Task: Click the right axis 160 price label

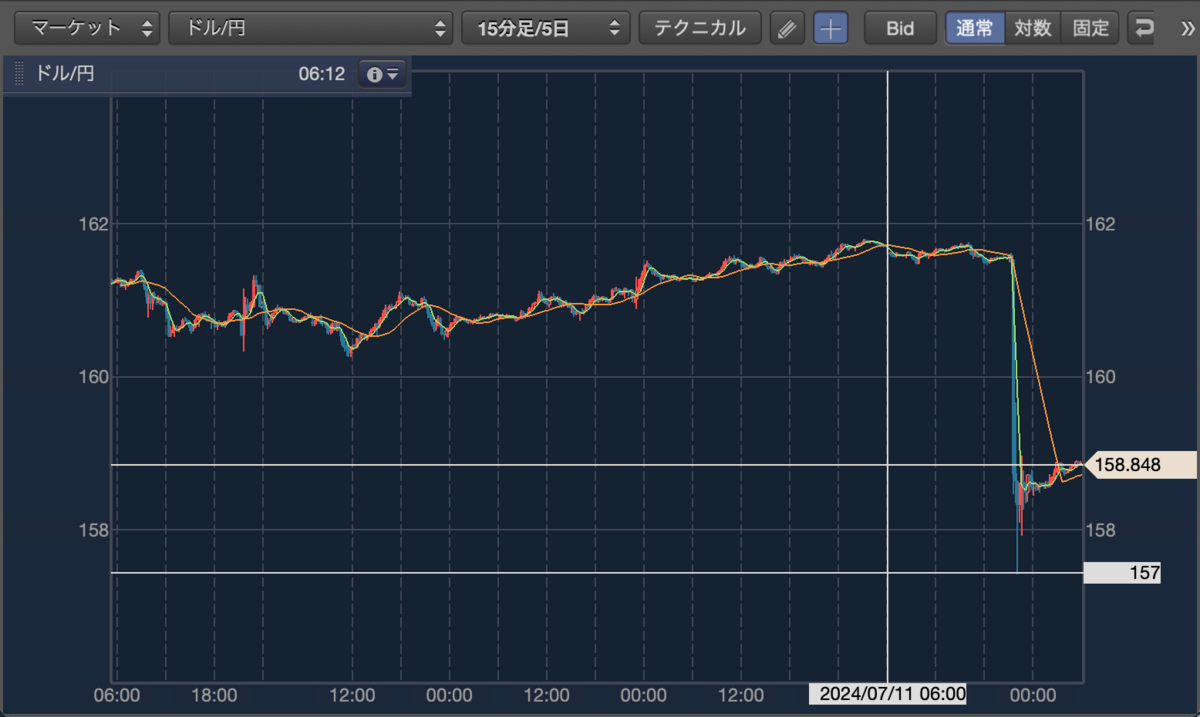Action: (x=1100, y=377)
